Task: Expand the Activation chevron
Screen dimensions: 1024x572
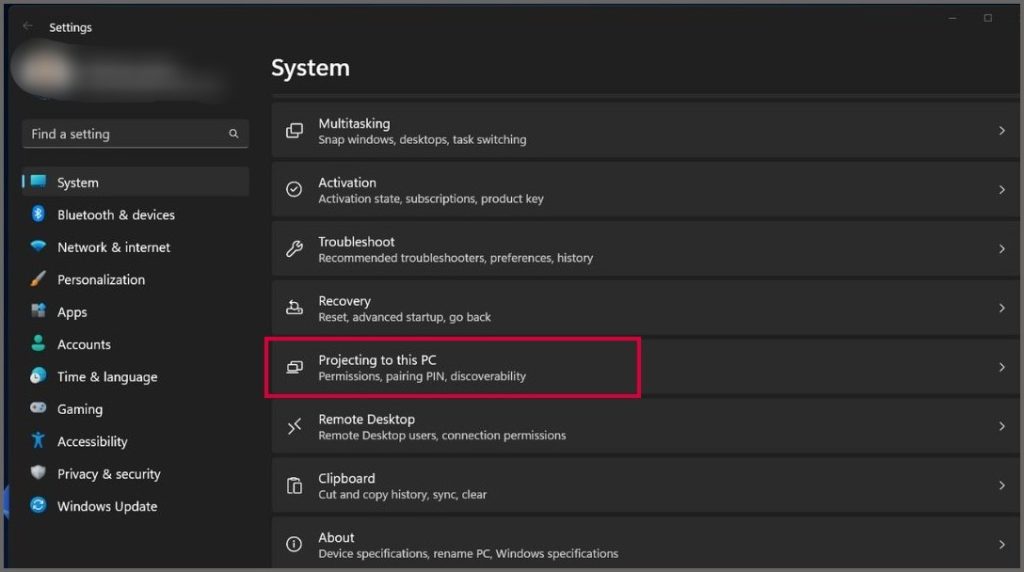Action: click(1002, 189)
